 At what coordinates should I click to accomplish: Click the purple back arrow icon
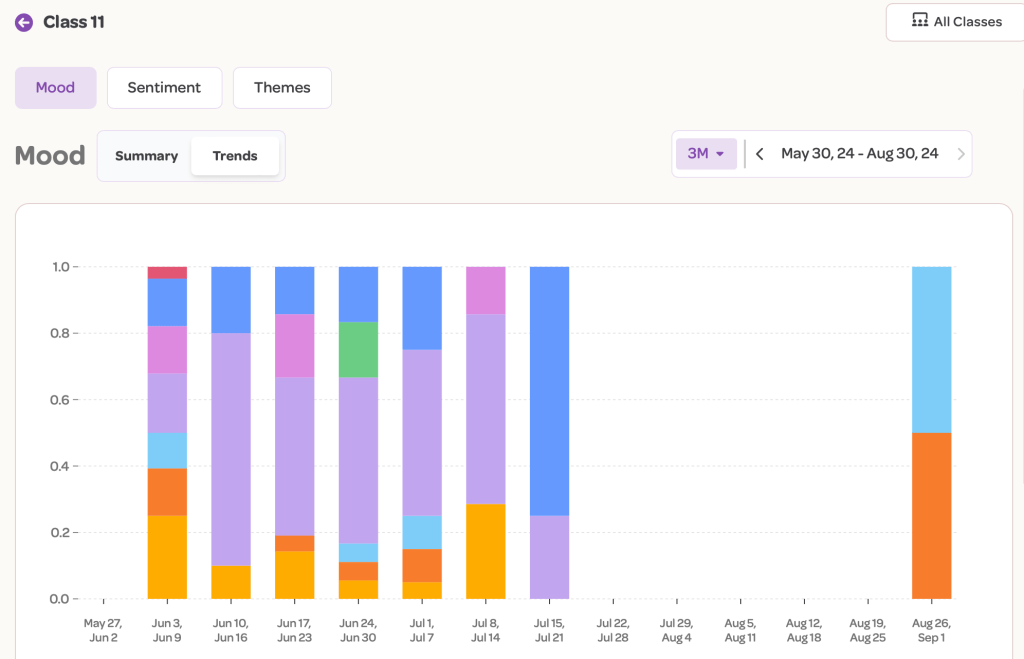click(x=24, y=22)
